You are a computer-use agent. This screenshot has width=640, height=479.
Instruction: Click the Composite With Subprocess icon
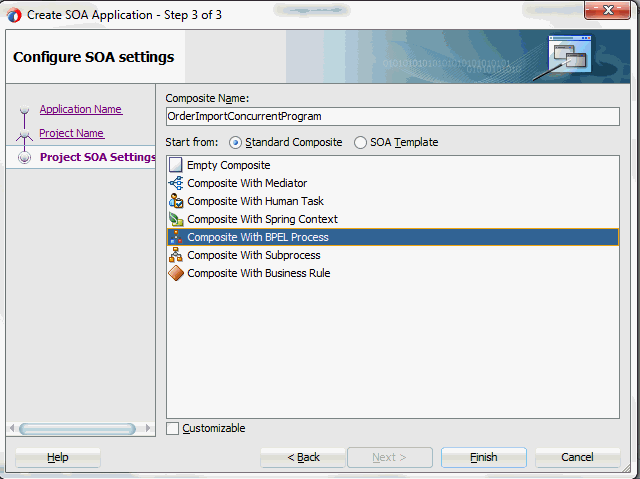[176, 255]
